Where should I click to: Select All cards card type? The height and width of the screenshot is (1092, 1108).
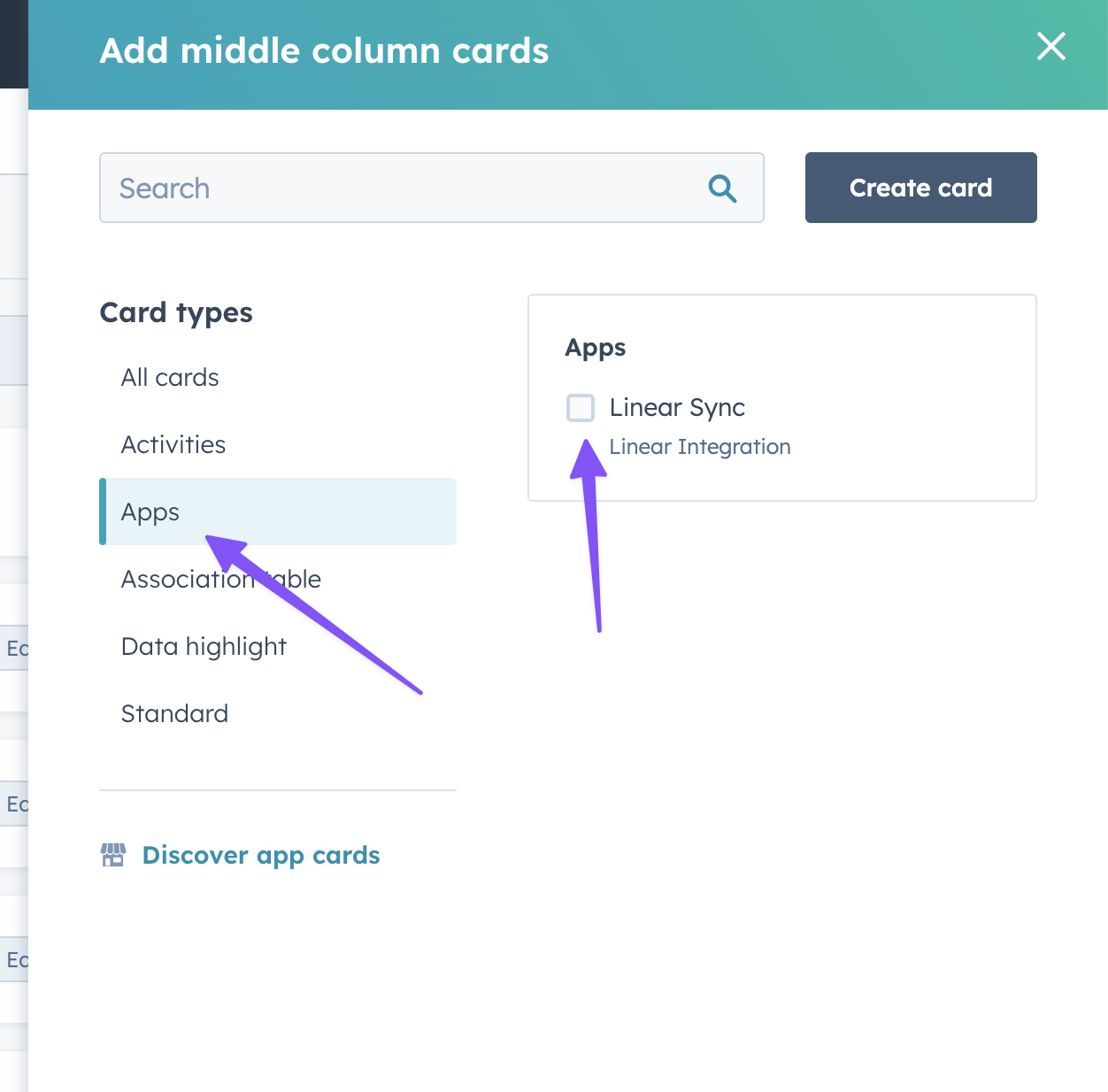[x=170, y=378]
